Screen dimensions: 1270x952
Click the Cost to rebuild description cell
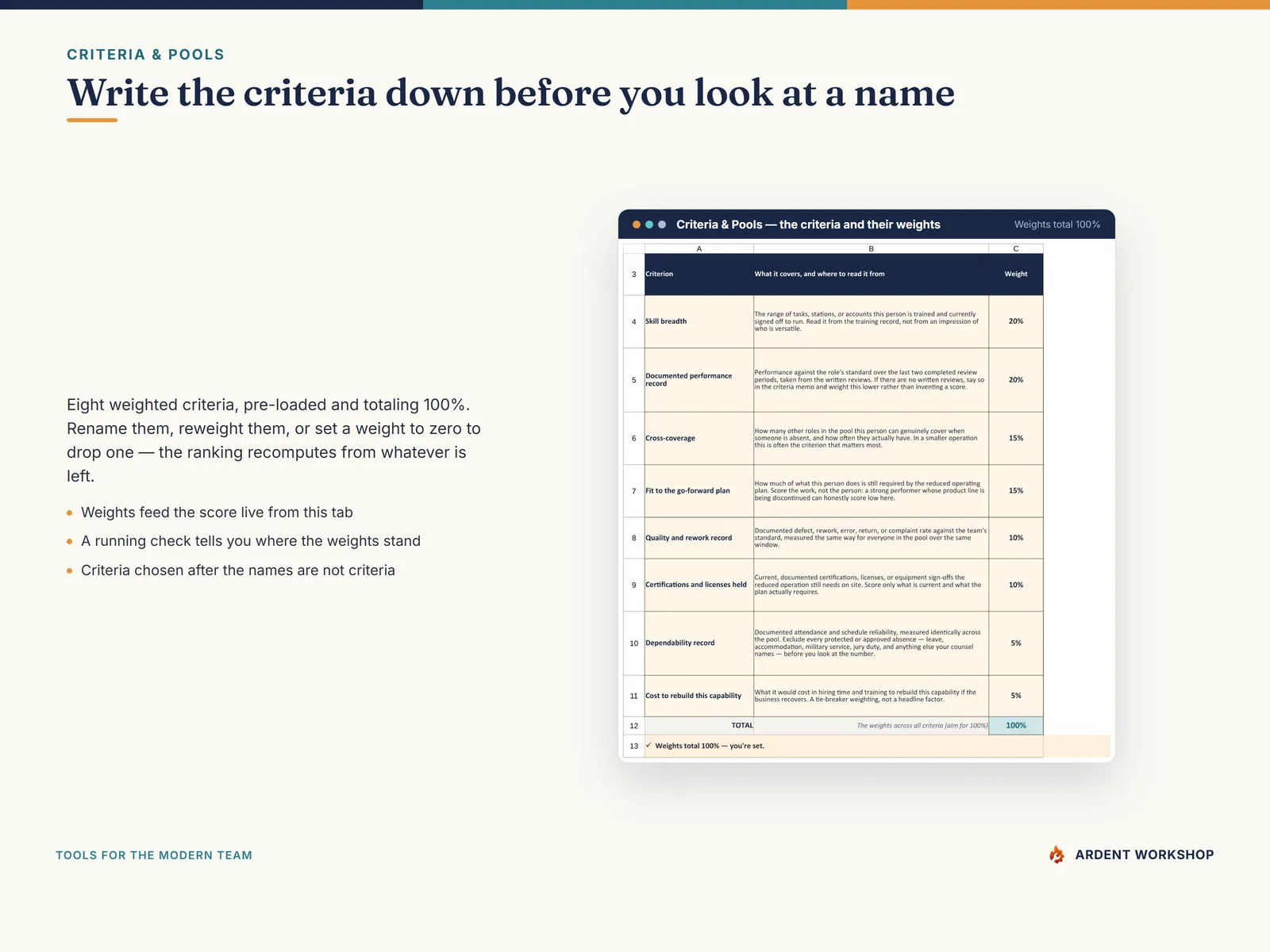(x=871, y=696)
